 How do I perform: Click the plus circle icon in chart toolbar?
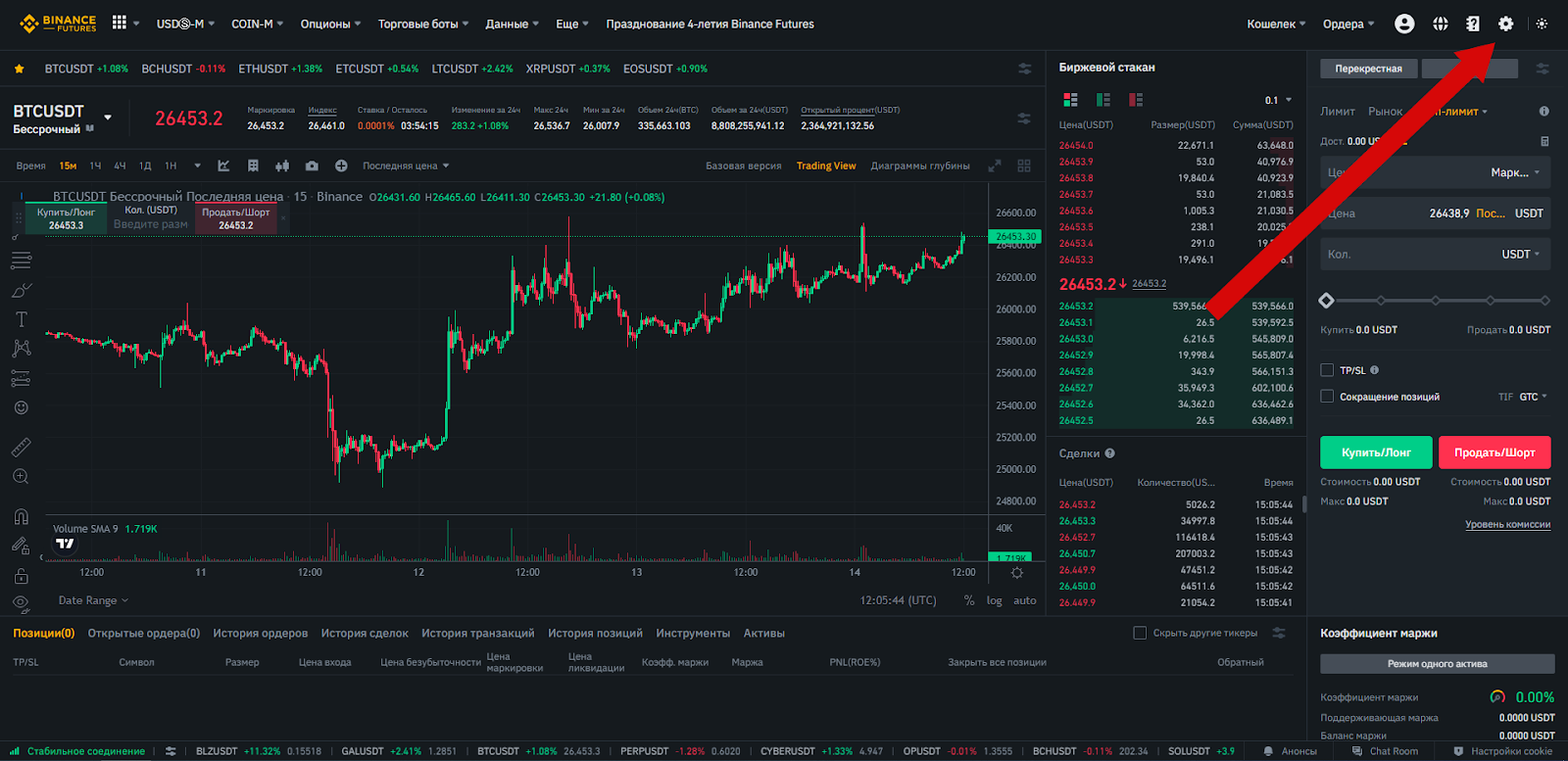click(341, 166)
